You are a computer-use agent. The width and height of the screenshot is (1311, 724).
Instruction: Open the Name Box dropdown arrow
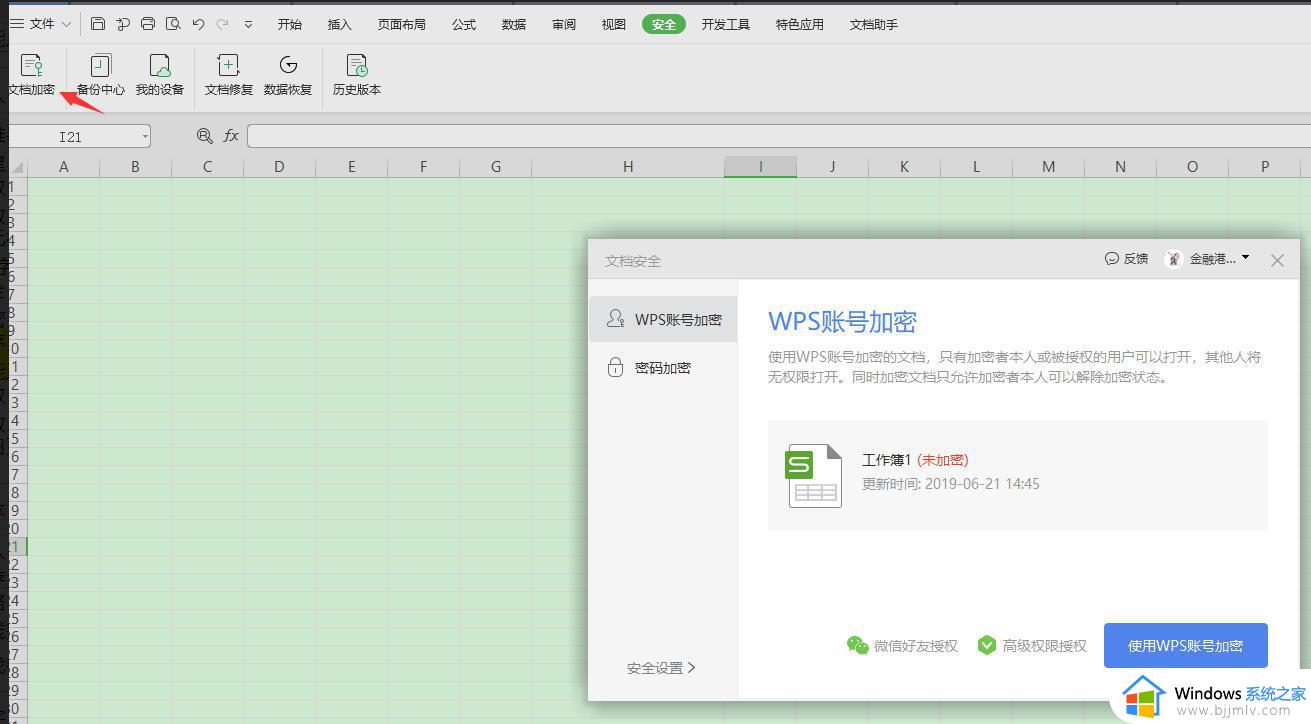[145, 137]
